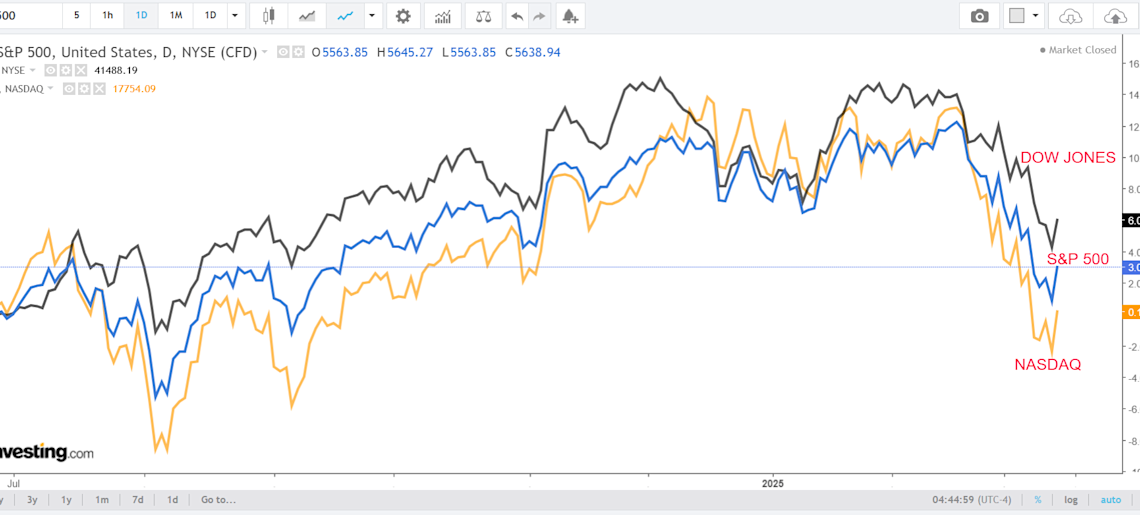Set date range to 3y
Screen dimensions: 1140x515
pos(32,500)
